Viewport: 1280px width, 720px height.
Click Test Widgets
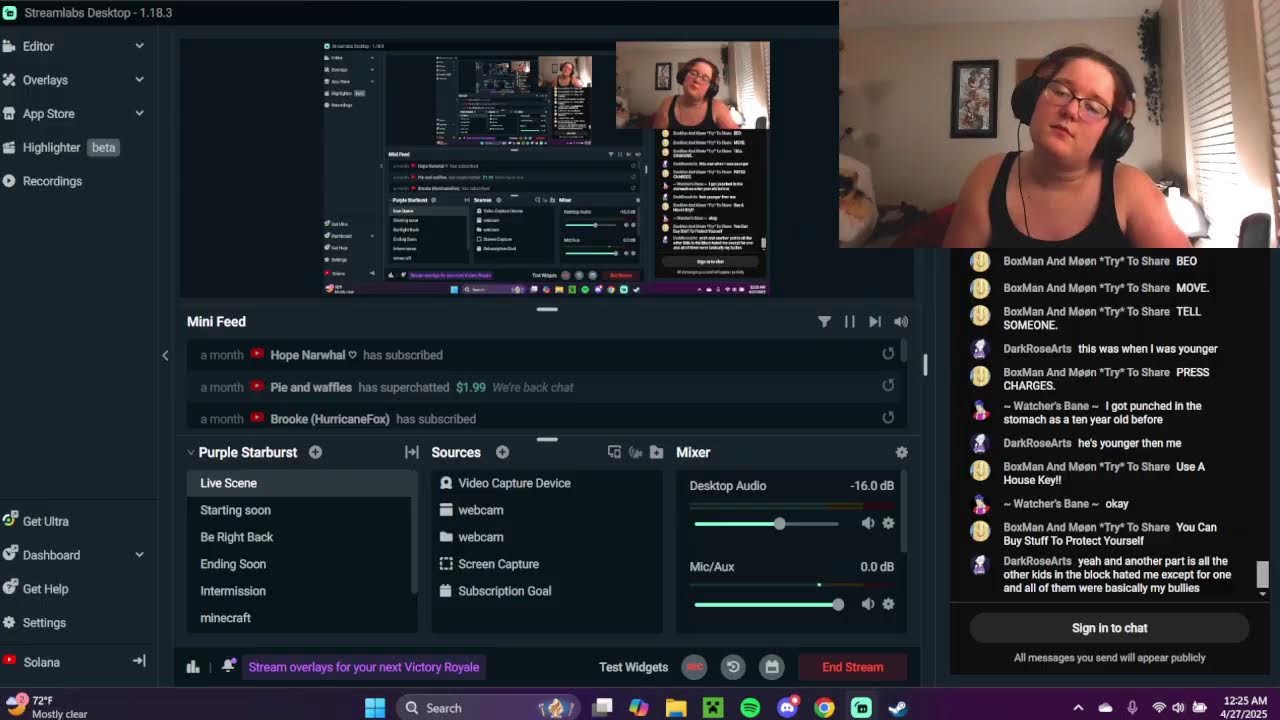click(633, 667)
